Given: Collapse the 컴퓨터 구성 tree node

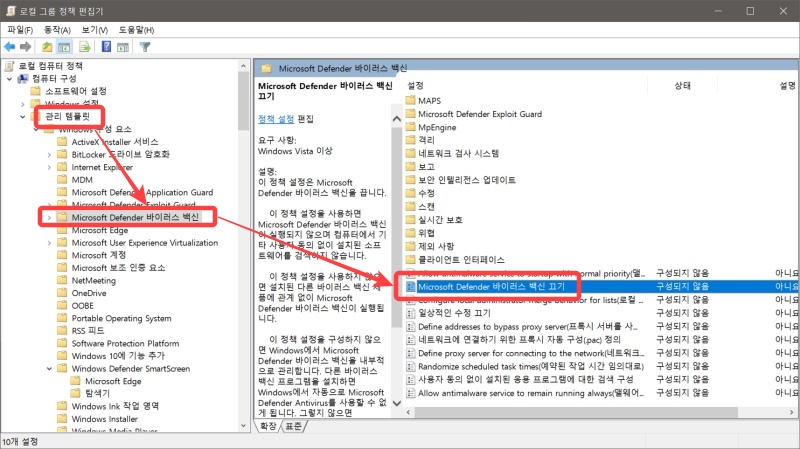Looking at the screenshot, I should 10,79.
